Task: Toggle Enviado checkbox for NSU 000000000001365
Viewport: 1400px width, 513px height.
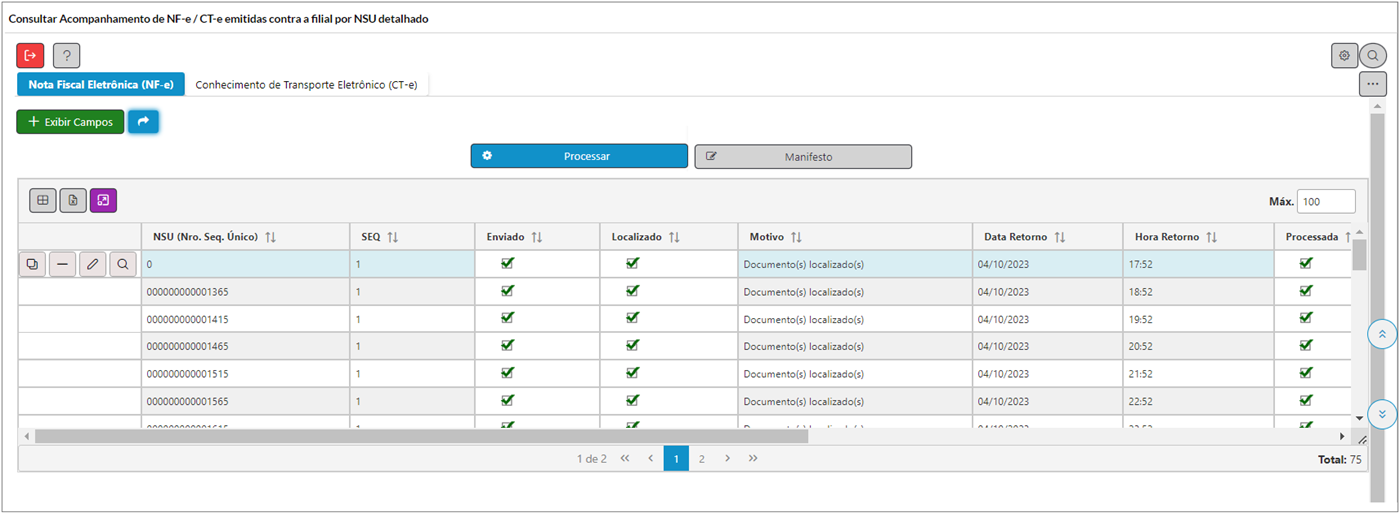Action: [507, 291]
